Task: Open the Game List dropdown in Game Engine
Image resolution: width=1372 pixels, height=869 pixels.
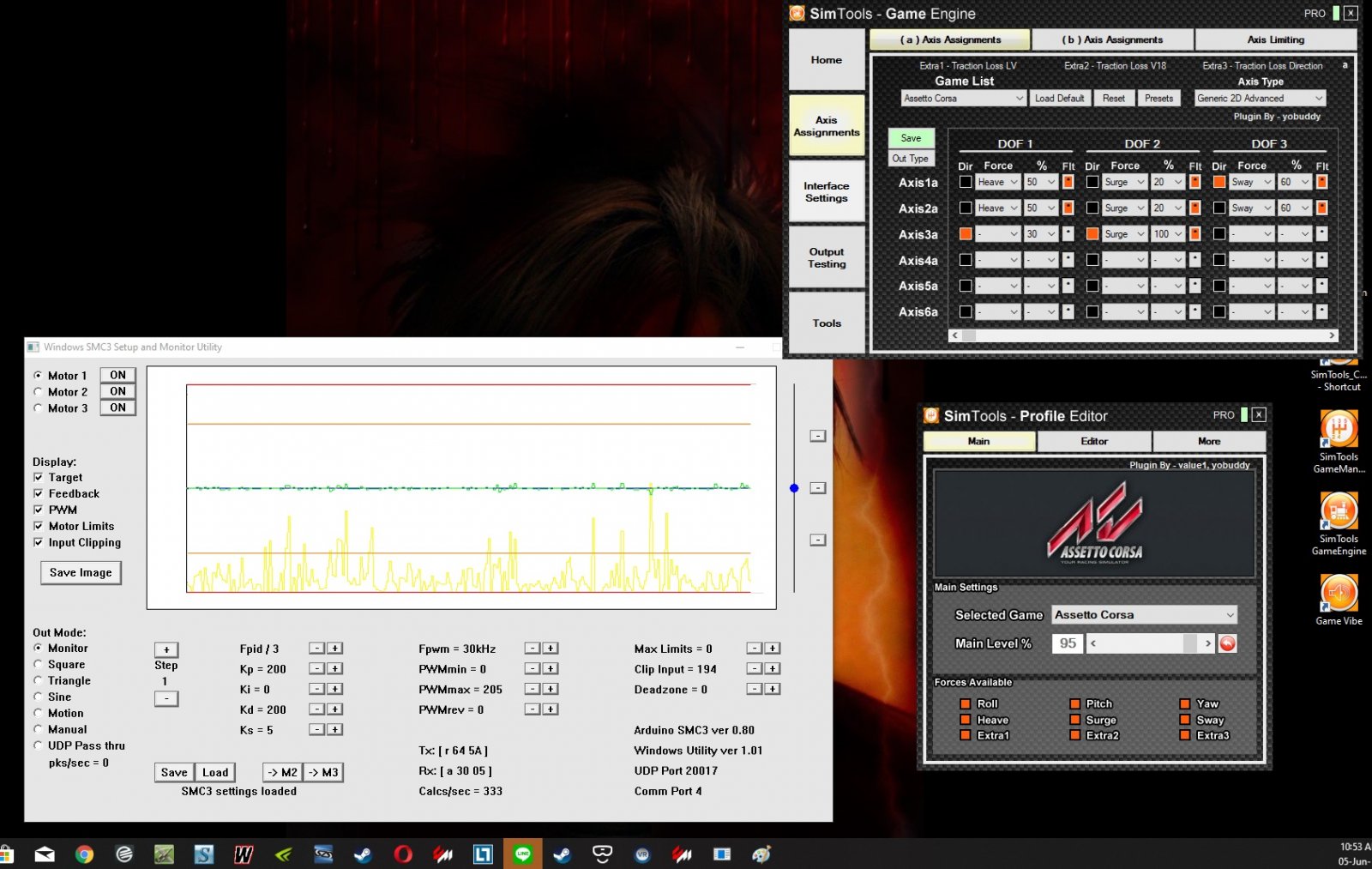Action: pos(964,98)
